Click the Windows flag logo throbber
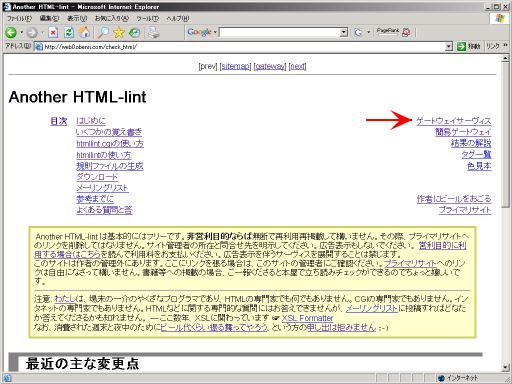Viewport: 512px width, 384px height. click(499, 18)
